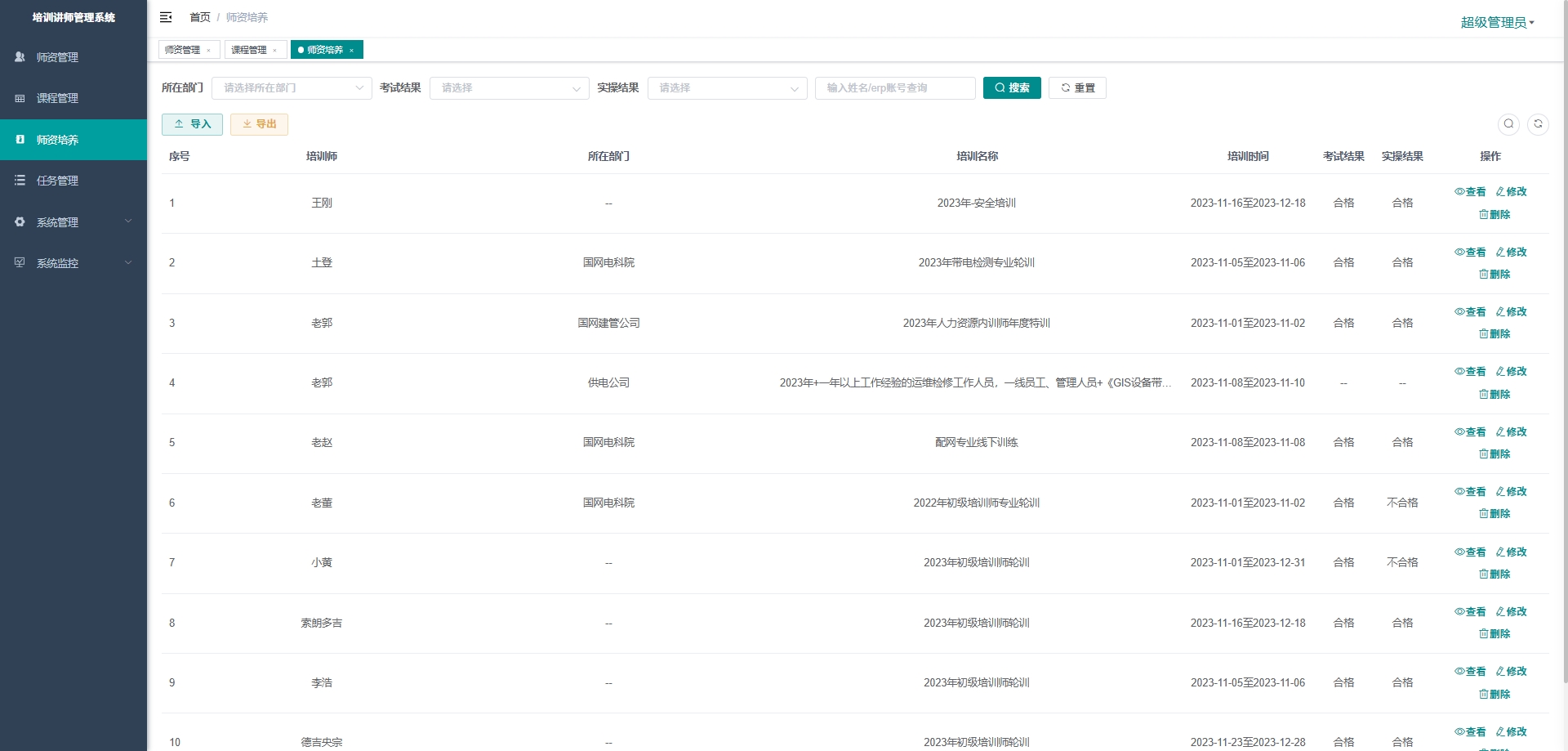The image size is (1568, 751).
Task: Delete the 土登 row
Action: click(x=1494, y=275)
